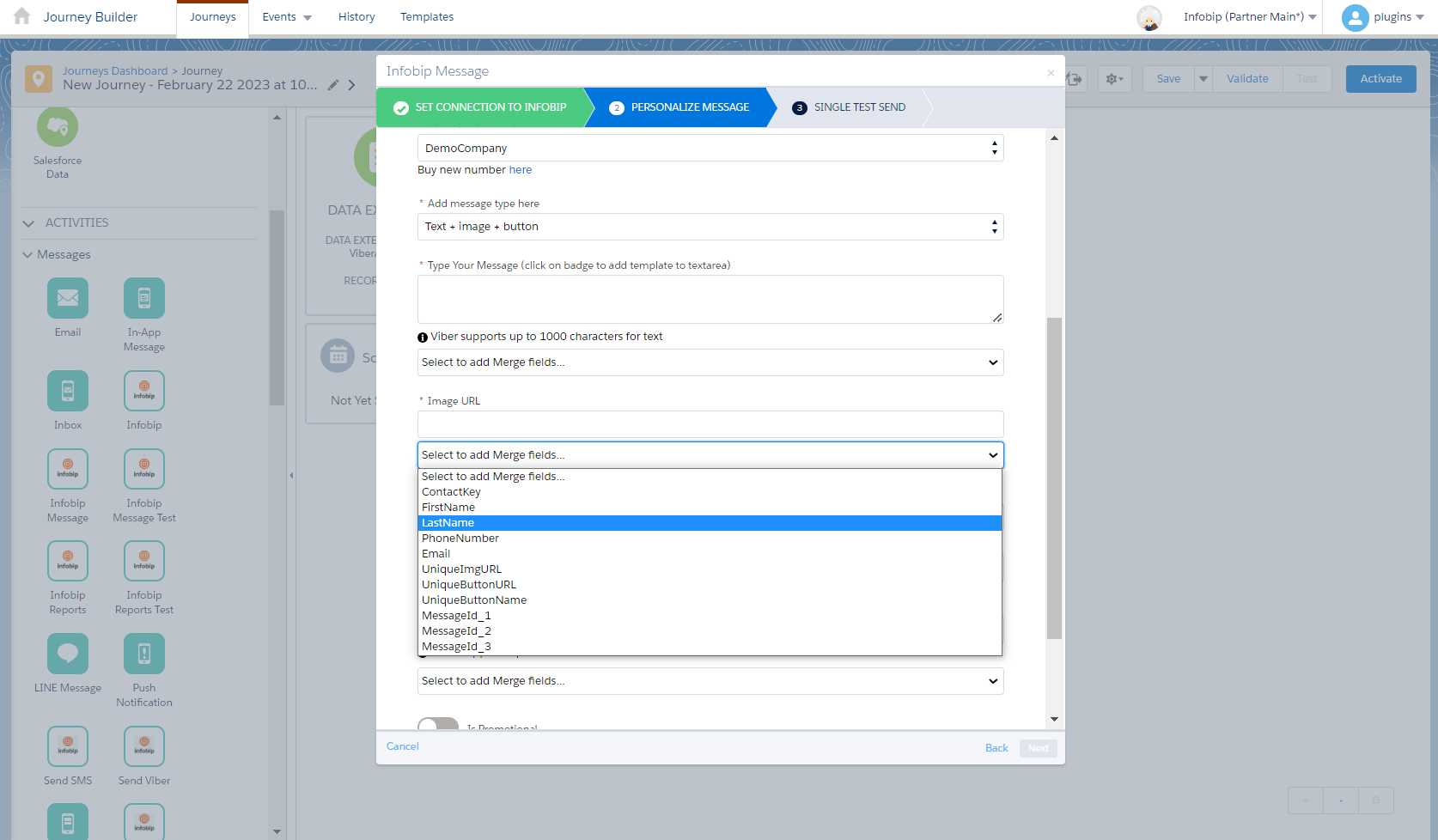
Task: Select the LINE Message activity icon
Action: [x=68, y=654]
